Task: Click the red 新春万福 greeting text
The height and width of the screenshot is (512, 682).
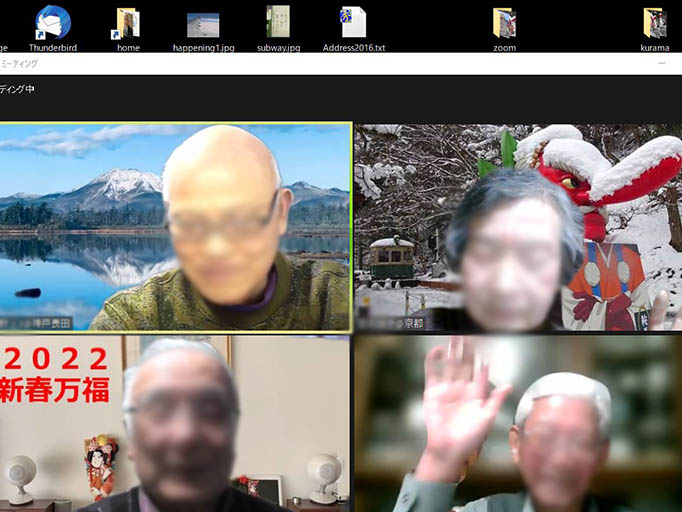Action: [x=55, y=390]
